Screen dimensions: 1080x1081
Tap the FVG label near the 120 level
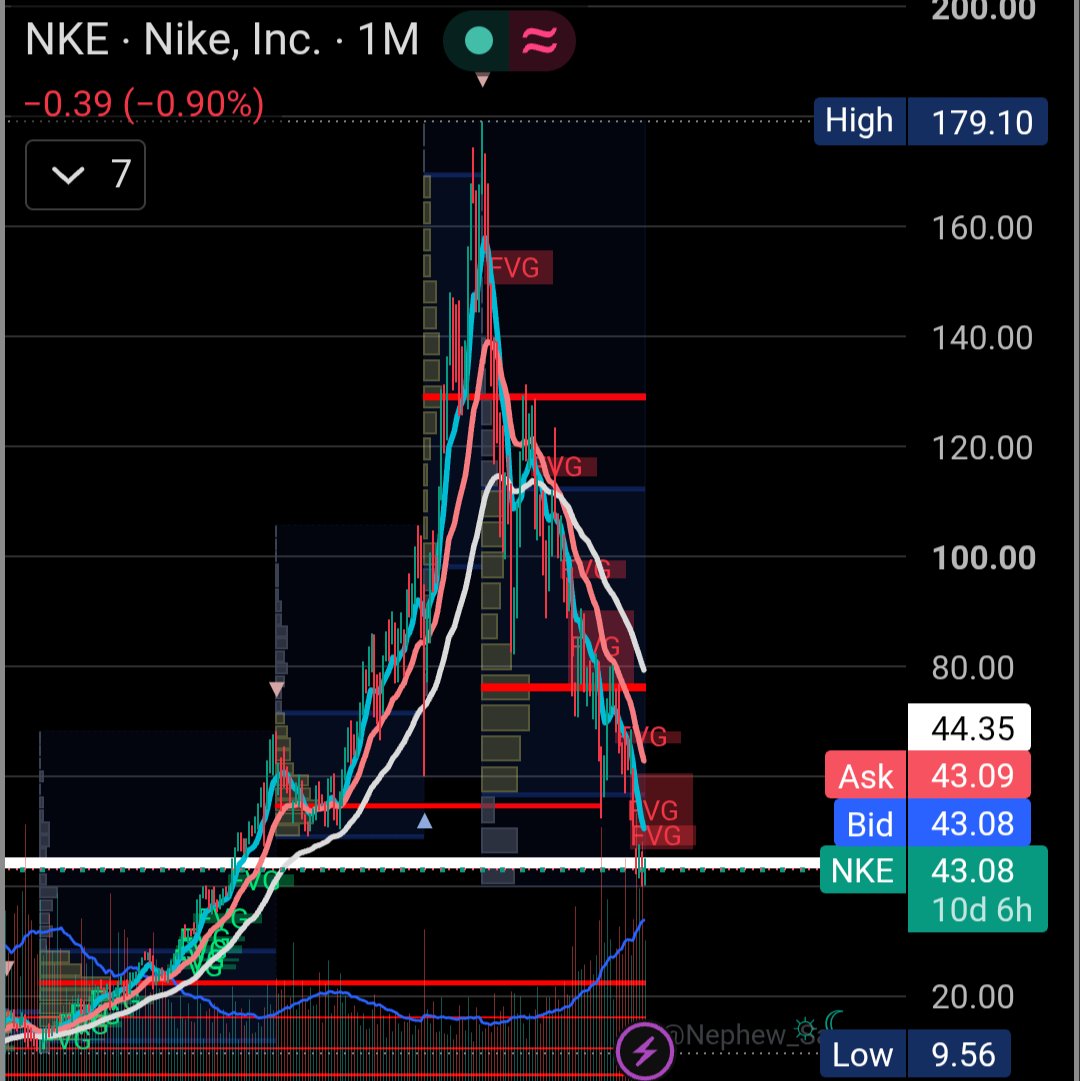pos(565,467)
